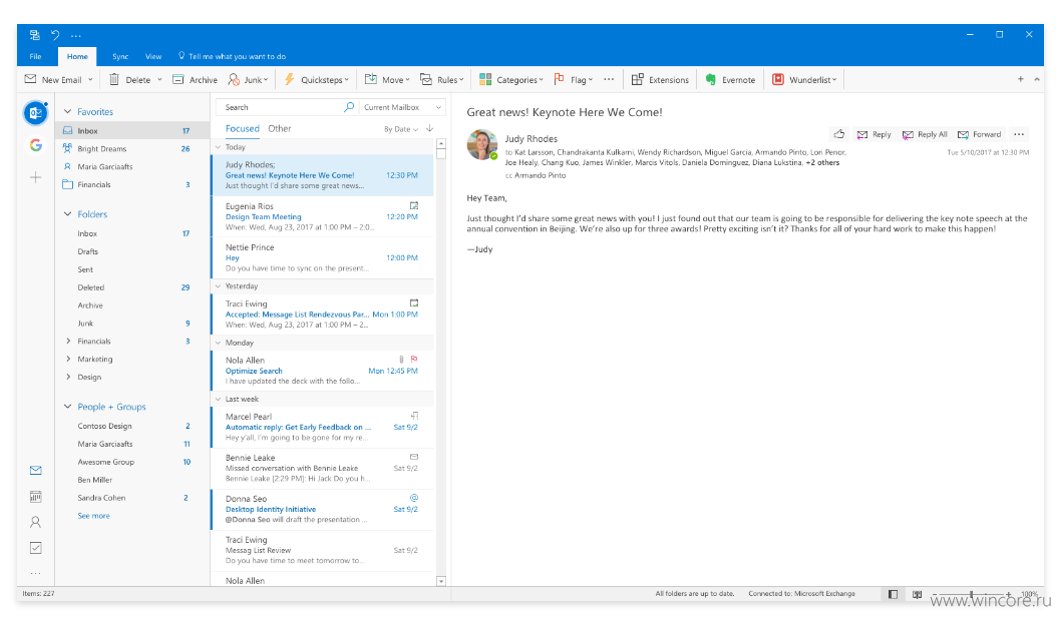Open the File tab
This screenshot has width=1064, height=620.
click(x=35, y=56)
